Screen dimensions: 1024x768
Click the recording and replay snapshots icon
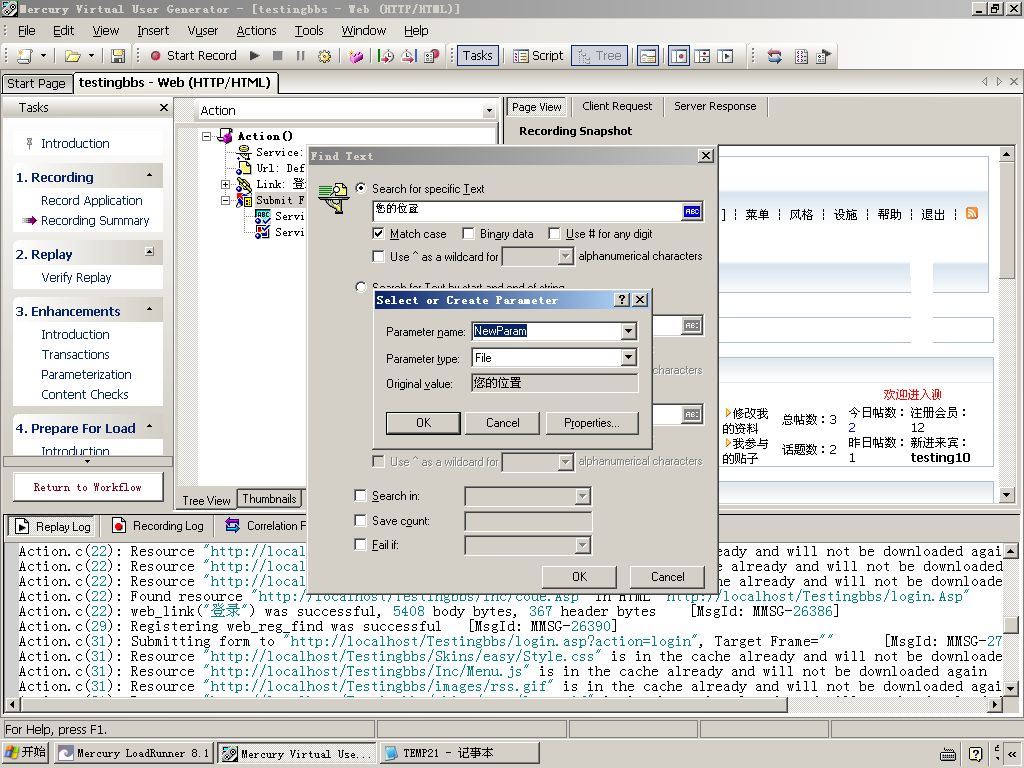click(x=703, y=56)
